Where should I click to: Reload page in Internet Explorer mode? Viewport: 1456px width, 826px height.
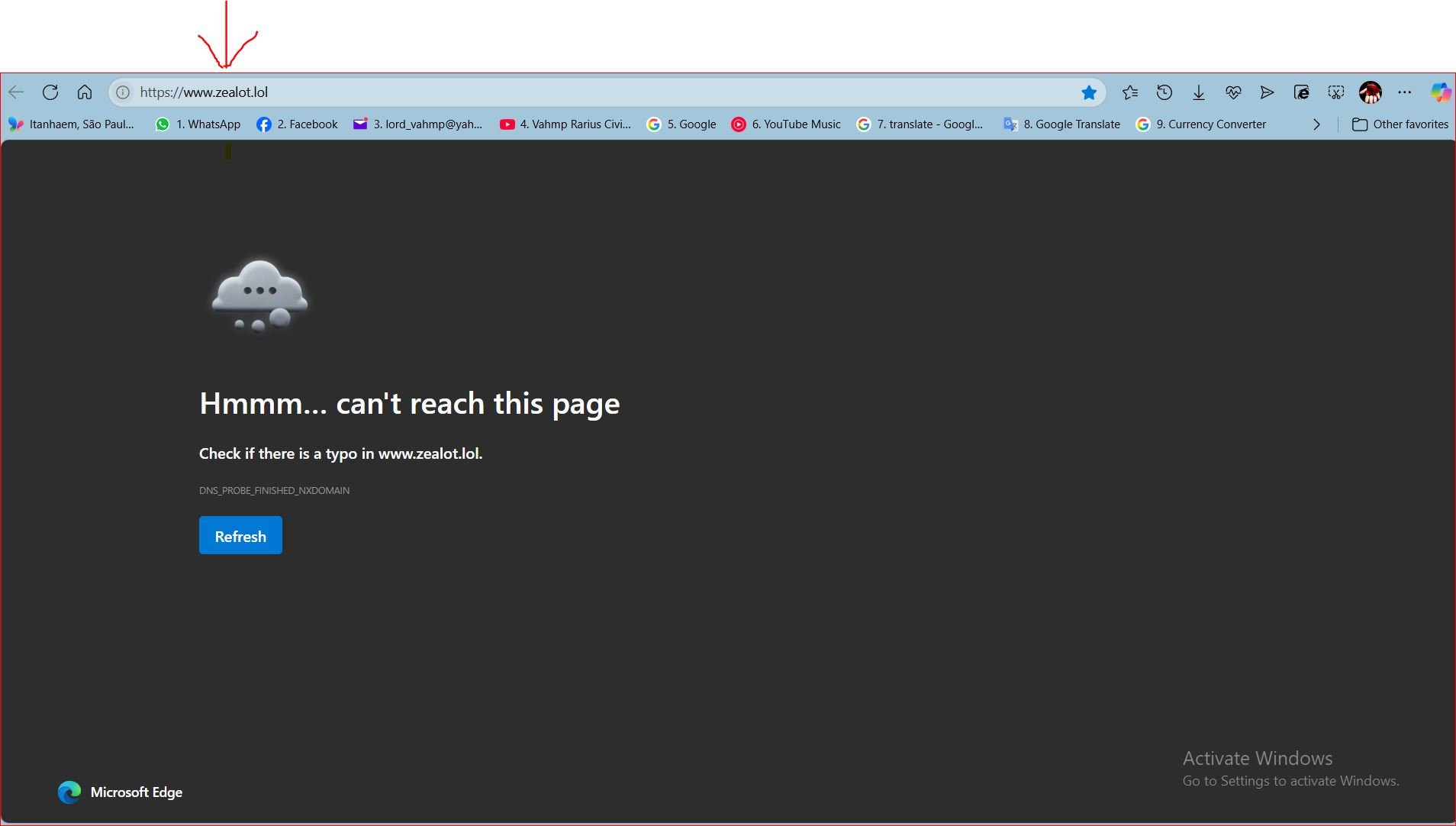pyautogui.click(x=1302, y=92)
